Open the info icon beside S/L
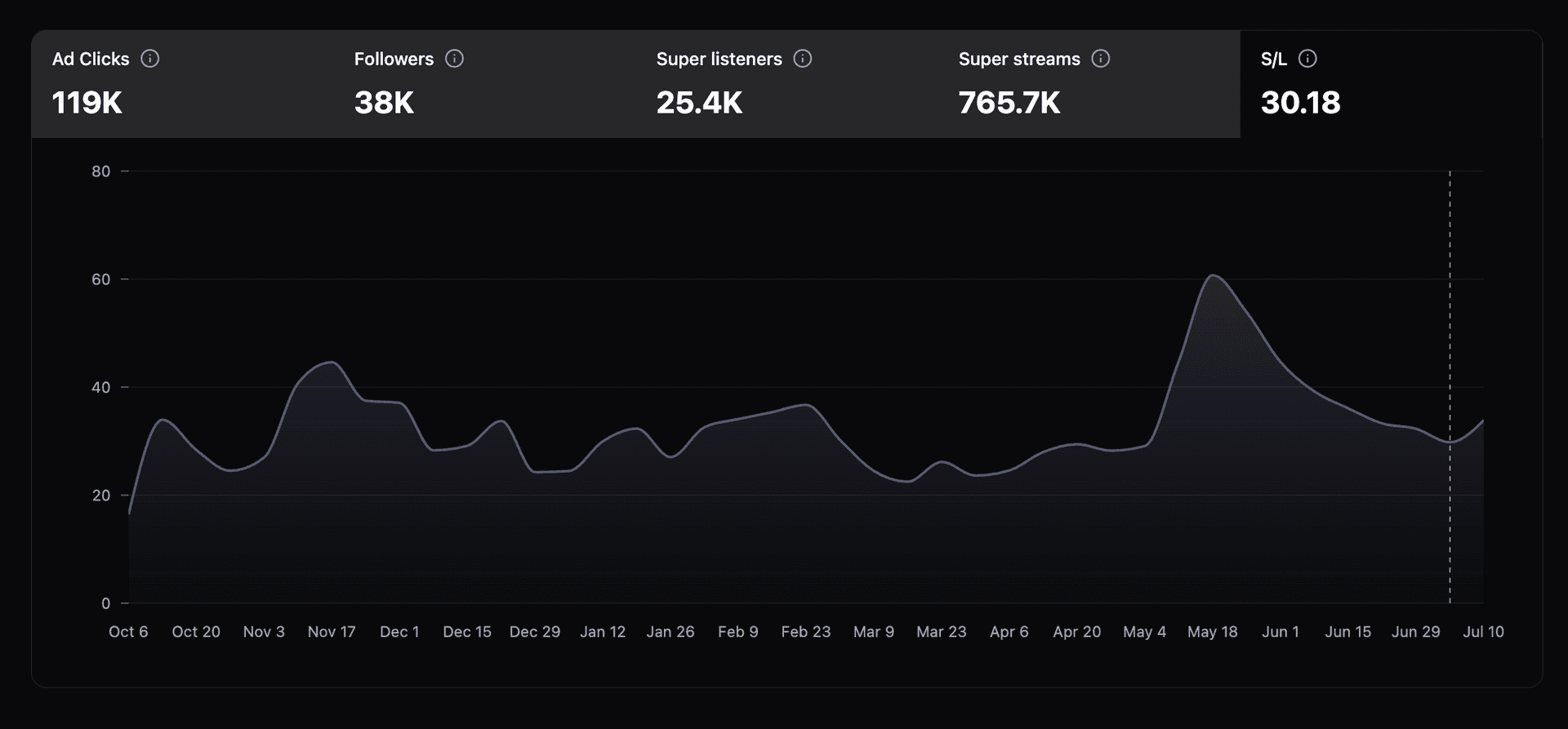 [1307, 59]
